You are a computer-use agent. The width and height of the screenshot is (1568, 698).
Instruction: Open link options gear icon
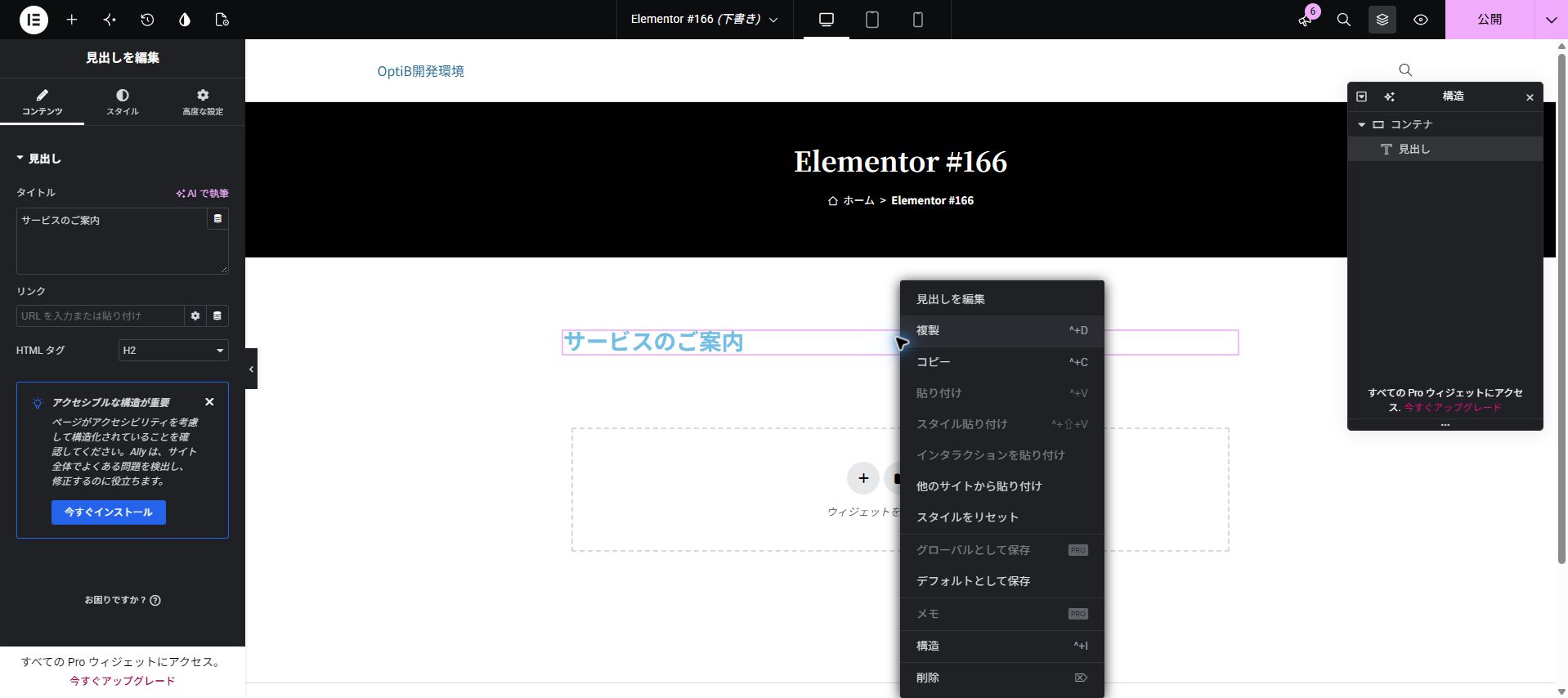(x=195, y=316)
